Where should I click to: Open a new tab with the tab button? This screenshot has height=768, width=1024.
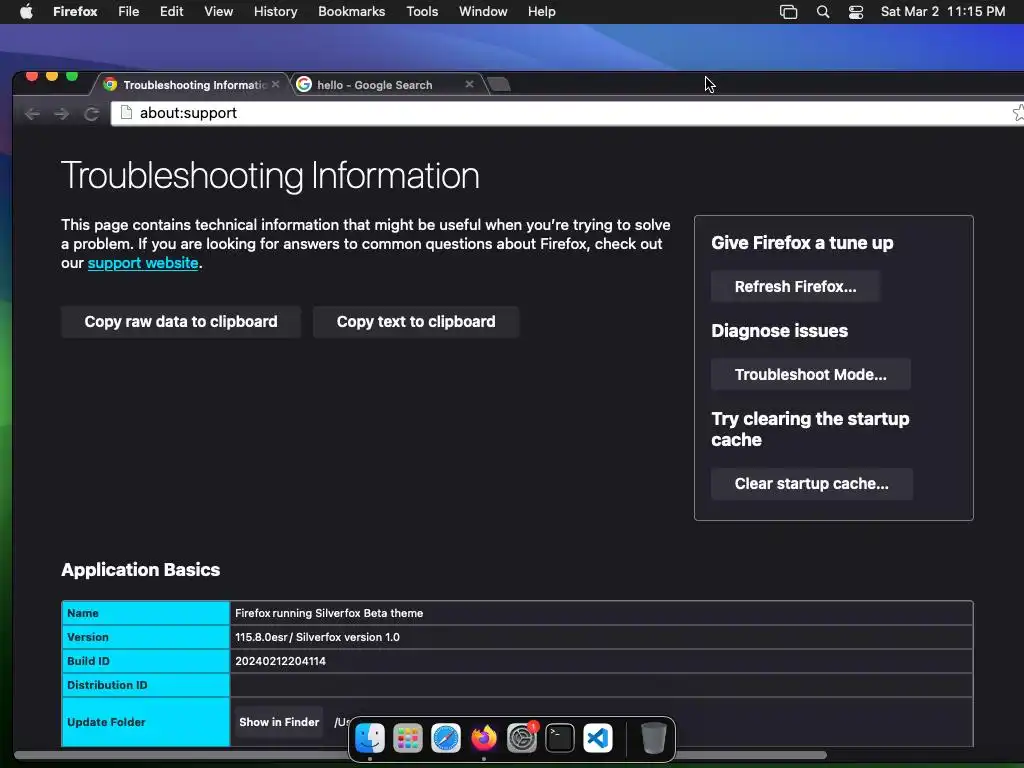coord(499,84)
